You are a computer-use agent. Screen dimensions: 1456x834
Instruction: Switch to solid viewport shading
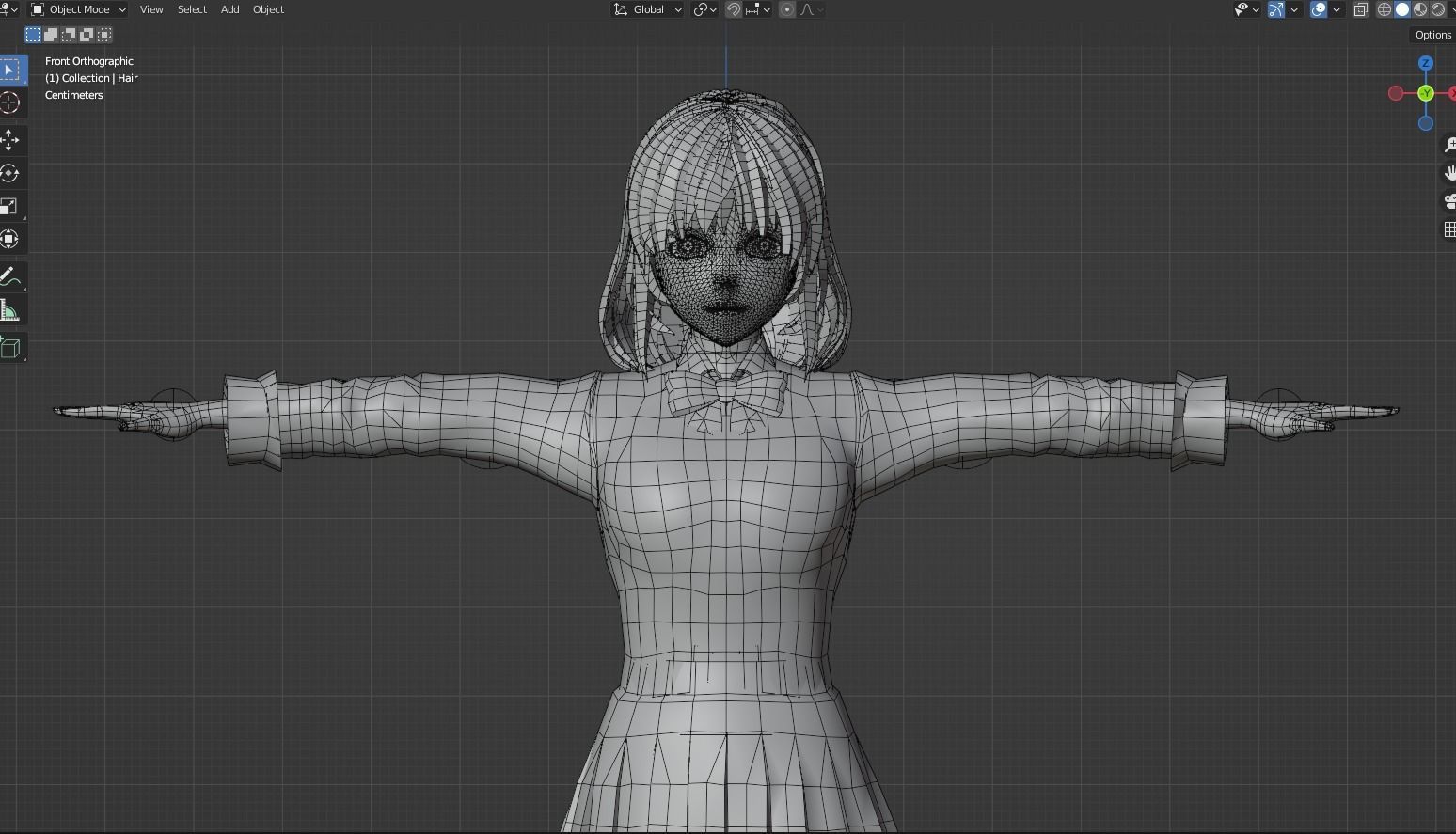click(x=1402, y=9)
